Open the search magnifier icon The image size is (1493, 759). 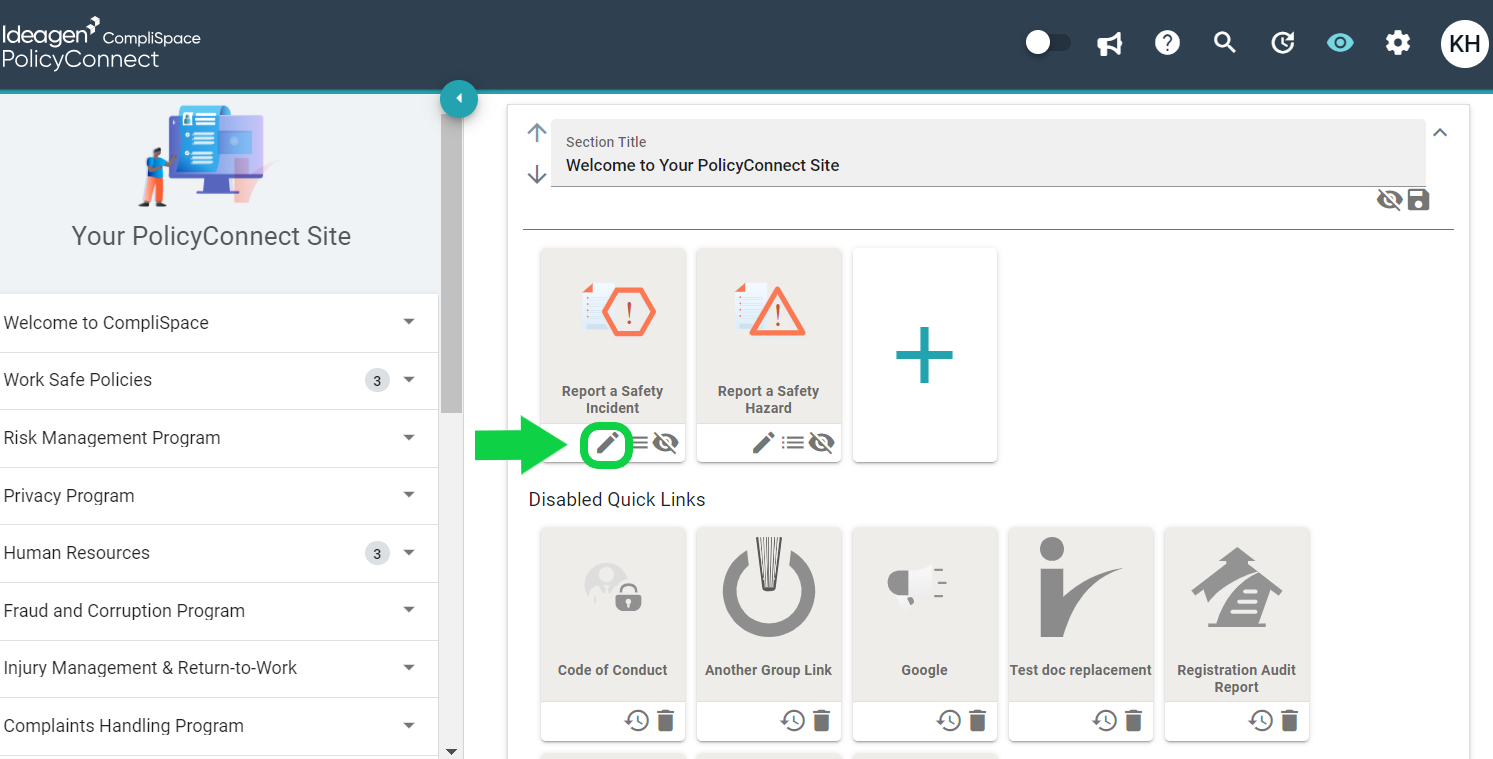[1225, 43]
